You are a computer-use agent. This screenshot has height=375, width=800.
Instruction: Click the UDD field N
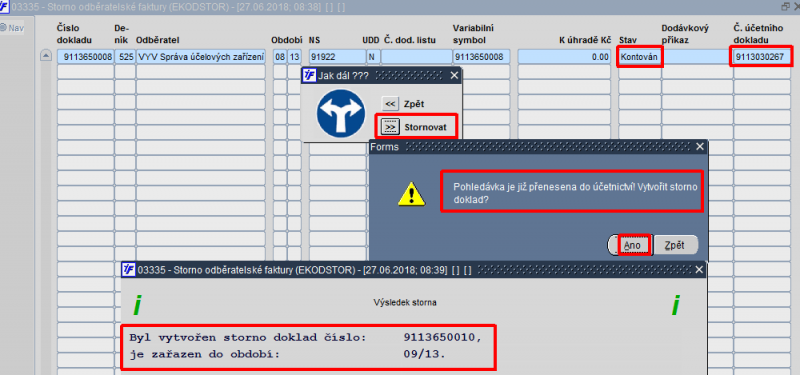point(373,57)
